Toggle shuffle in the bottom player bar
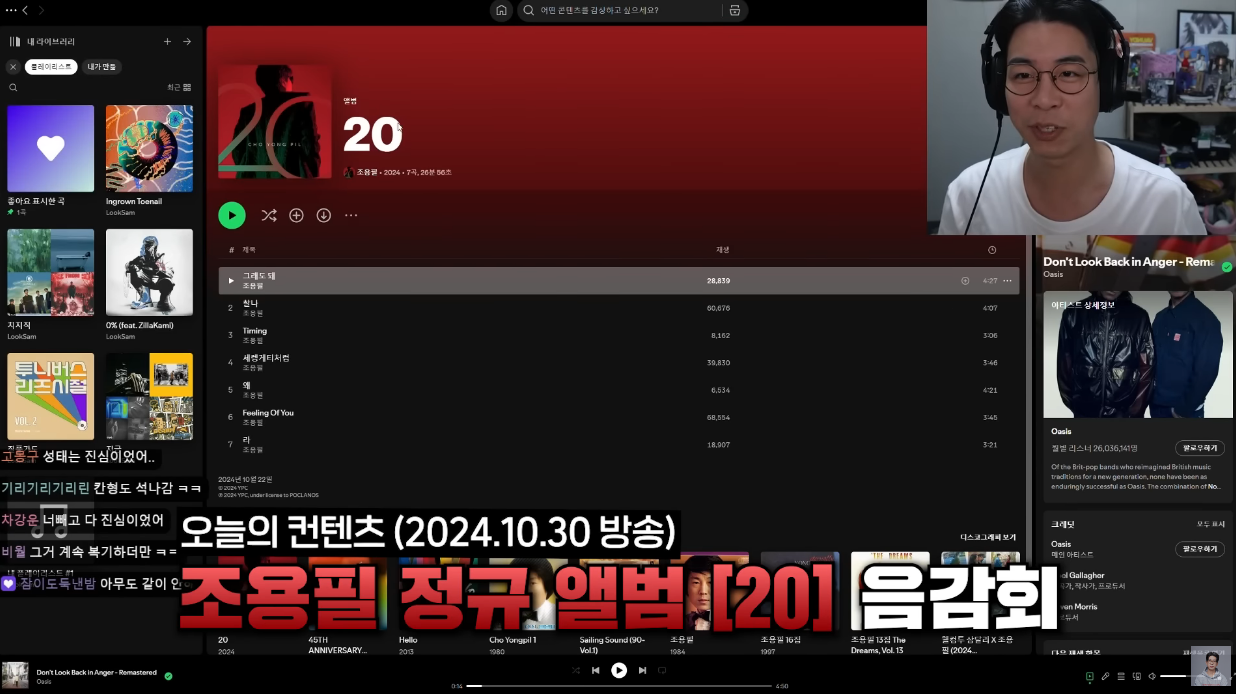 click(576, 670)
